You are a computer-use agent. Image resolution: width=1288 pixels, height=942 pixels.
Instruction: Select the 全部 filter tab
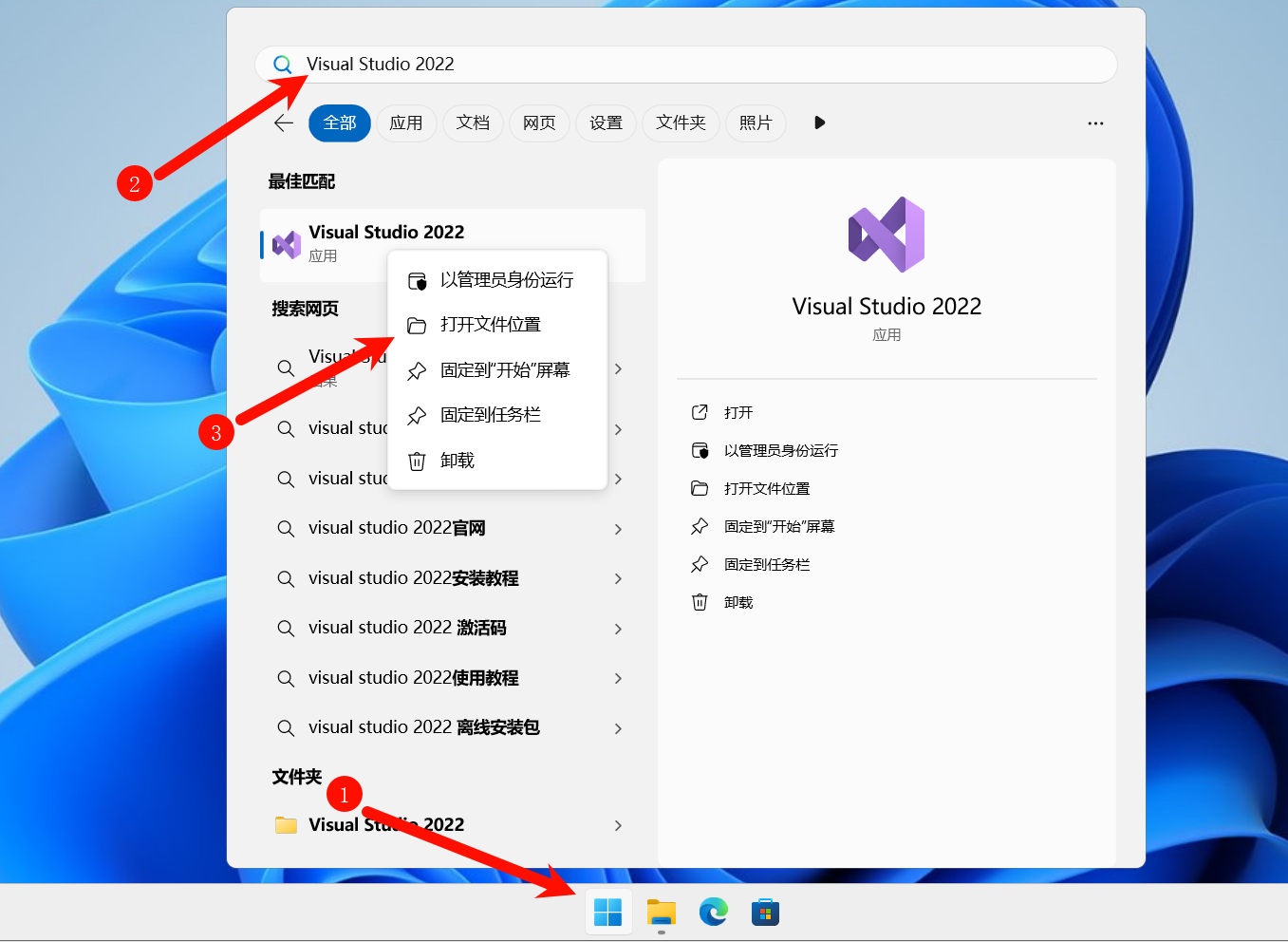pyautogui.click(x=340, y=122)
